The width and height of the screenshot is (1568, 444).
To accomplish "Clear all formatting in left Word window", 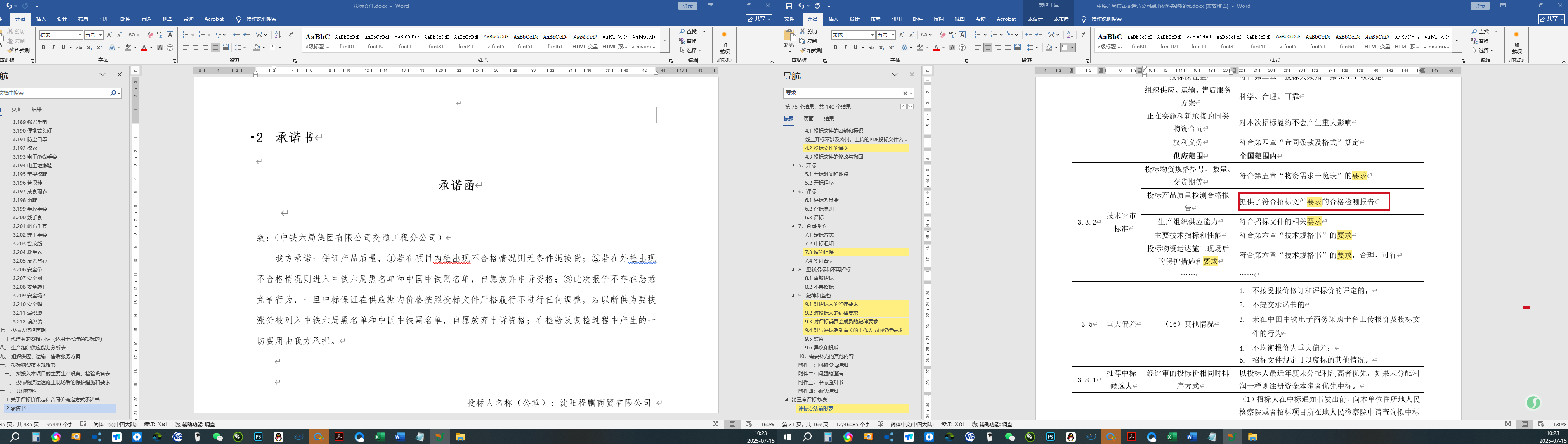I will (x=150, y=35).
